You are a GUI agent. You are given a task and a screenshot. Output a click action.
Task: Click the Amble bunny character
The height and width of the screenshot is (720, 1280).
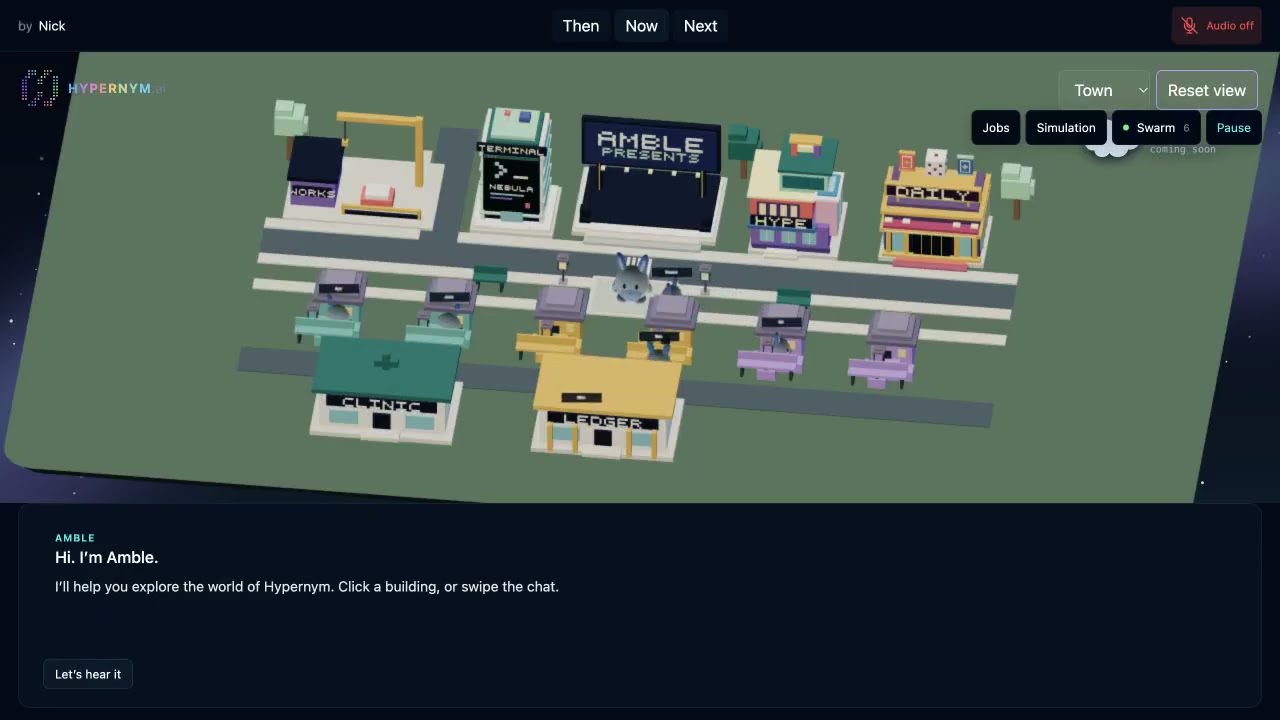tap(631, 278)
